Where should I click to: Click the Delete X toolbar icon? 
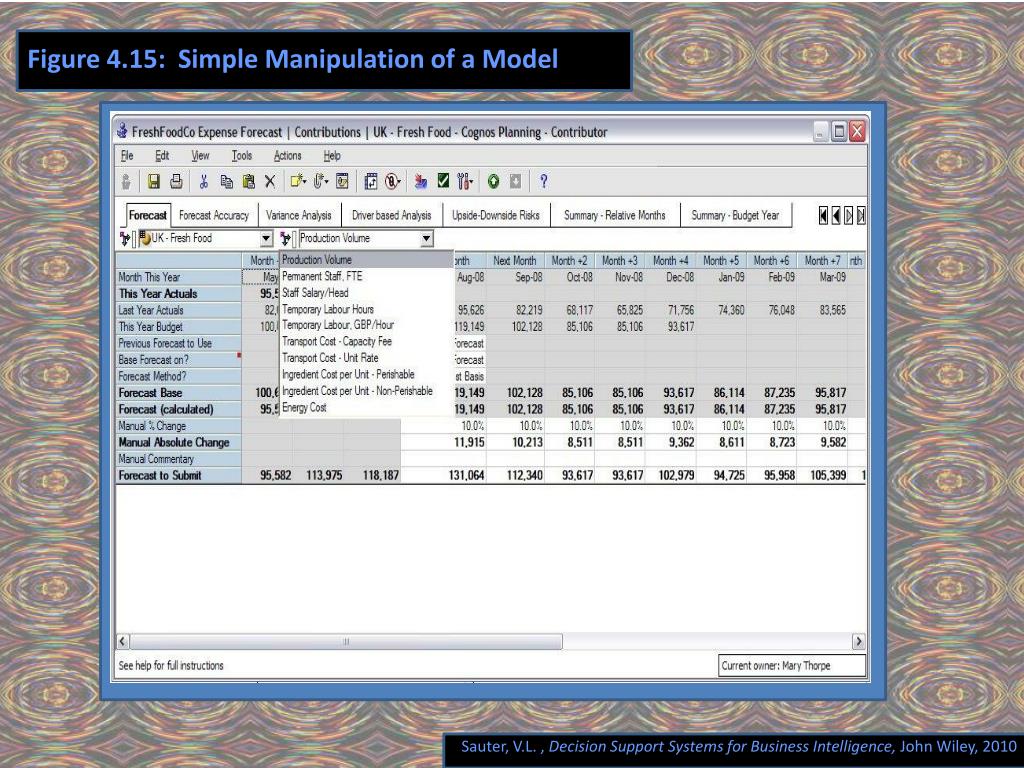[x=270, y=182]
